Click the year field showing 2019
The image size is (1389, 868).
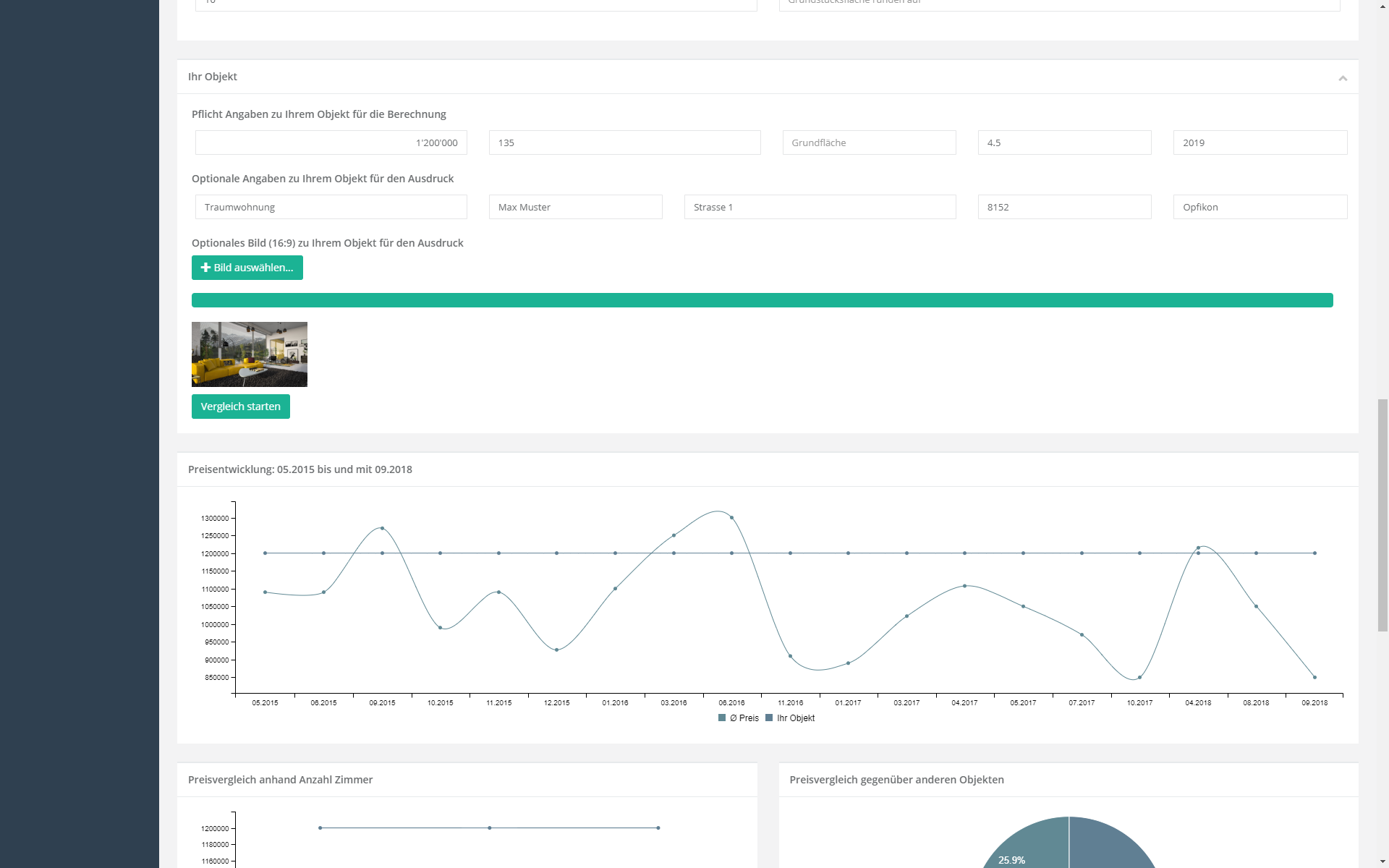pyautogui.click(x=1260, y=142)
